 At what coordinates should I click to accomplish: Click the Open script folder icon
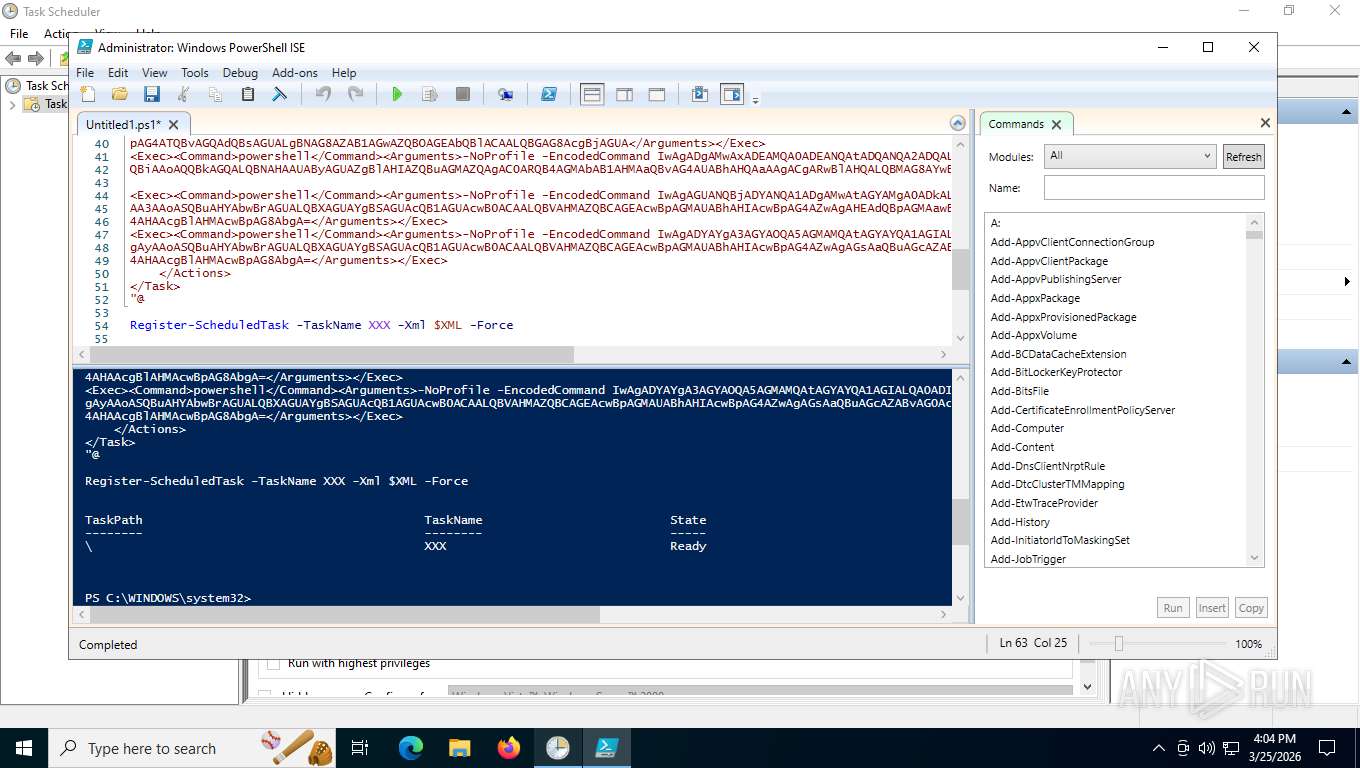tap(120, 94)
